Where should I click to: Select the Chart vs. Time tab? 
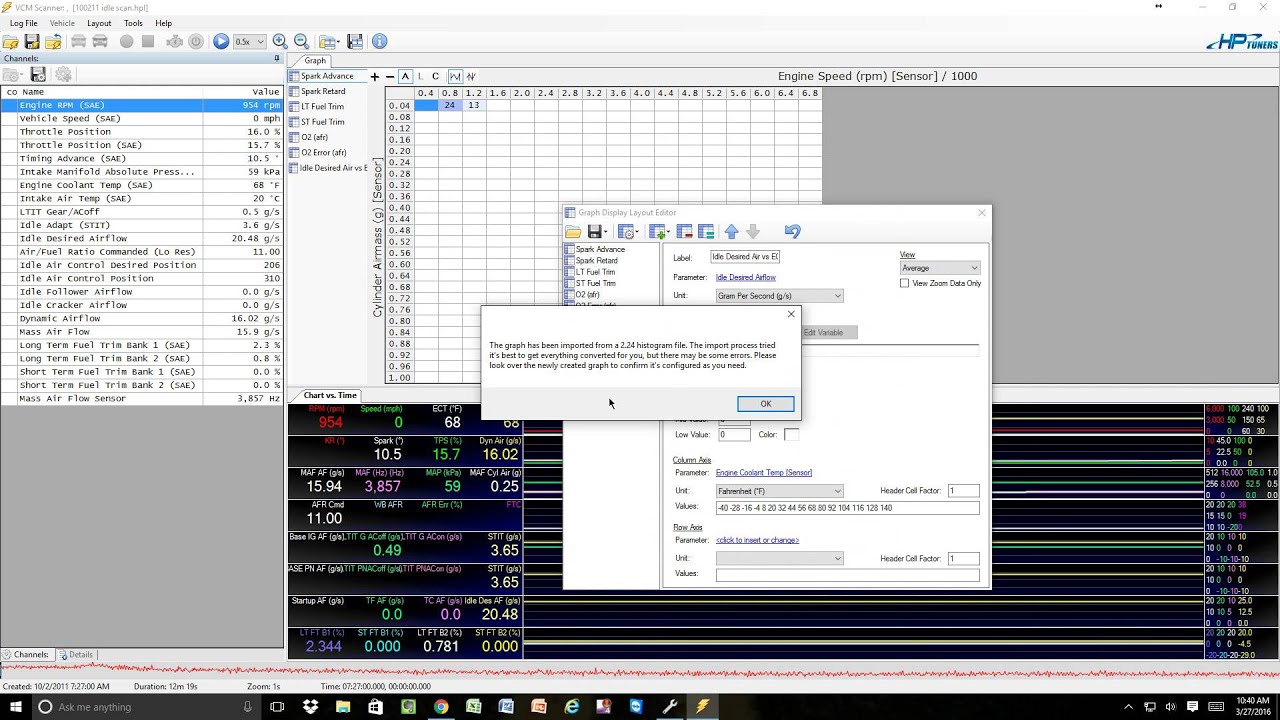(x=330, y=395)
